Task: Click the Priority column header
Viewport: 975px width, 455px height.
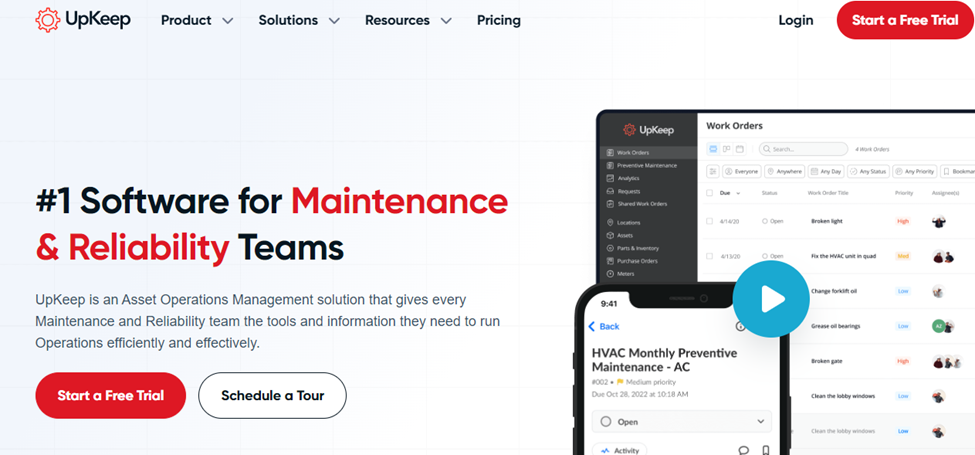Action: click(904, 193)
